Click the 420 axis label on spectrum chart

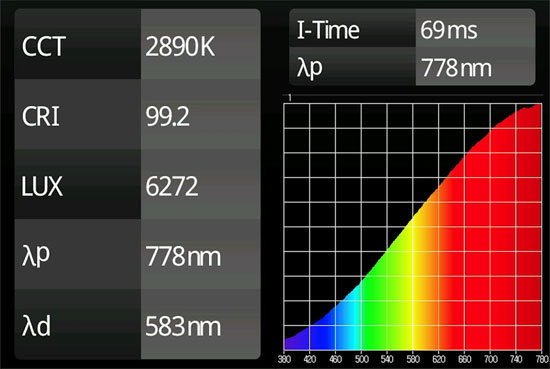310,359
